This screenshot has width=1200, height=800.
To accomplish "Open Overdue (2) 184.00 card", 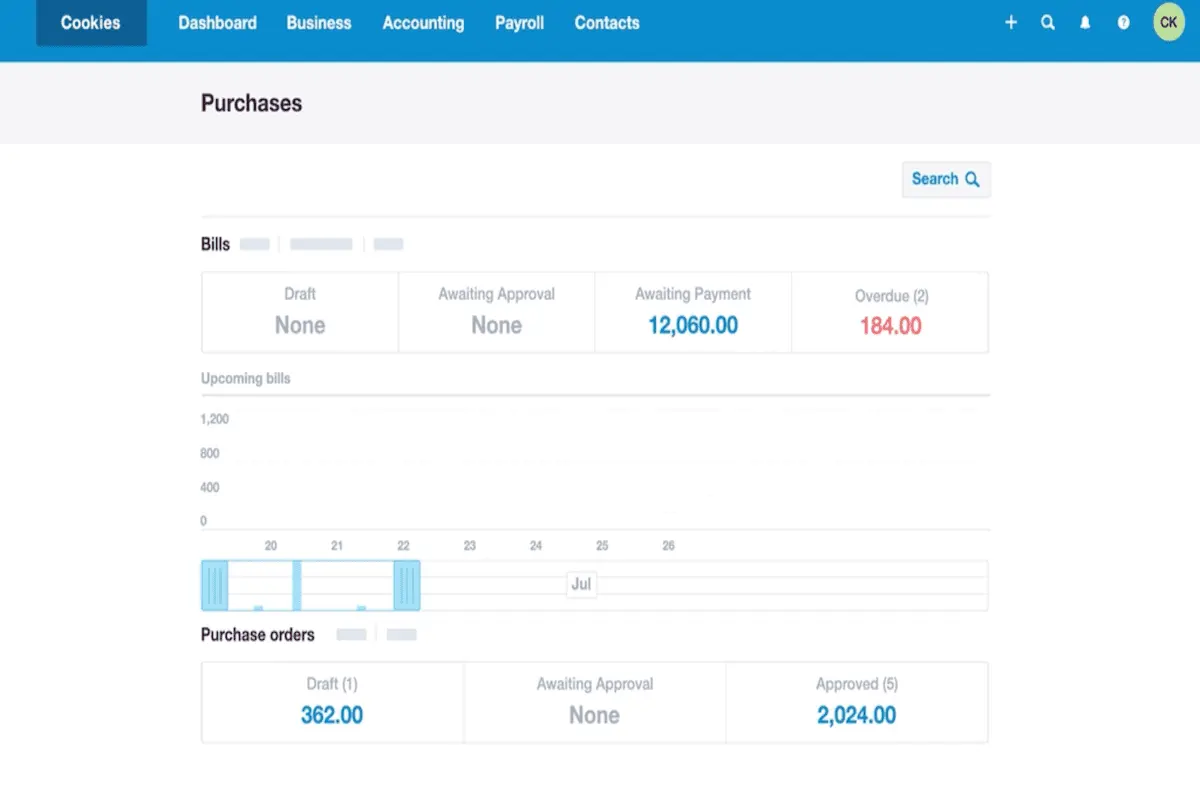I will coord(890,312).
